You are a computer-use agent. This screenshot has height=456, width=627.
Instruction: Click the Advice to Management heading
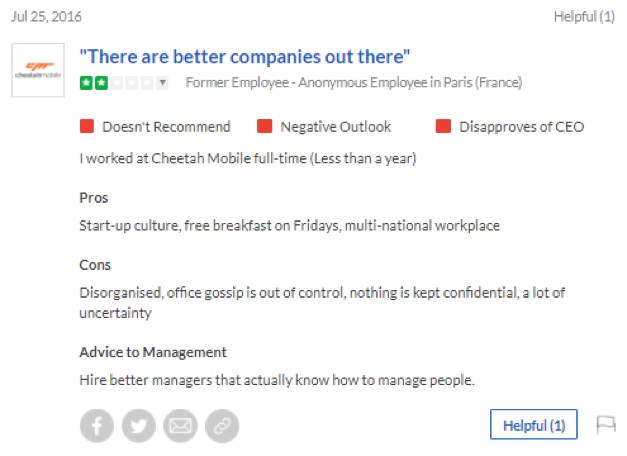click(x=153, y=352)
